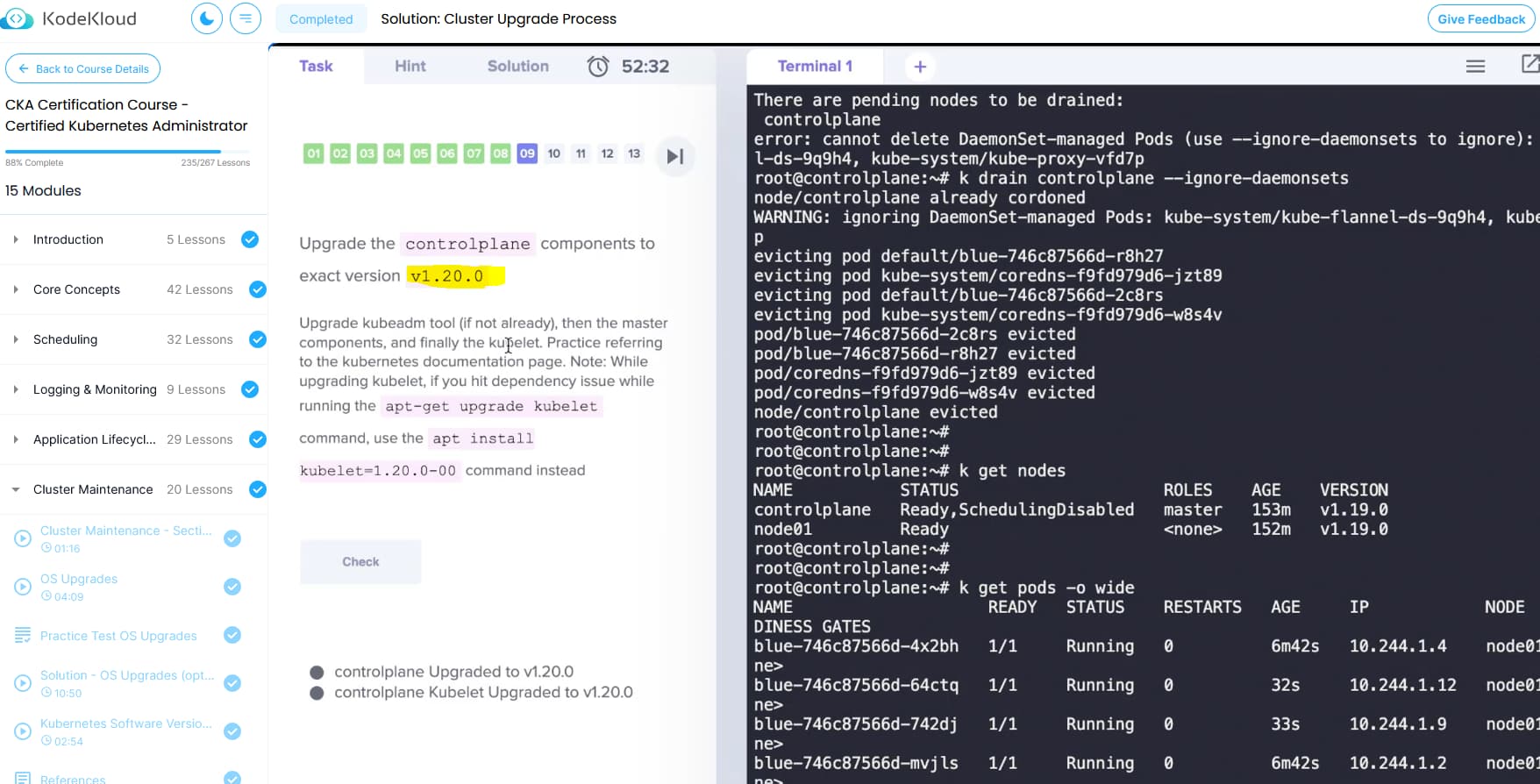Click checkmark beside Kubernetes Software Versions lesson
Image resolution: width=1540 pixels, height=784 pixels.
click(x=232, y=731)
